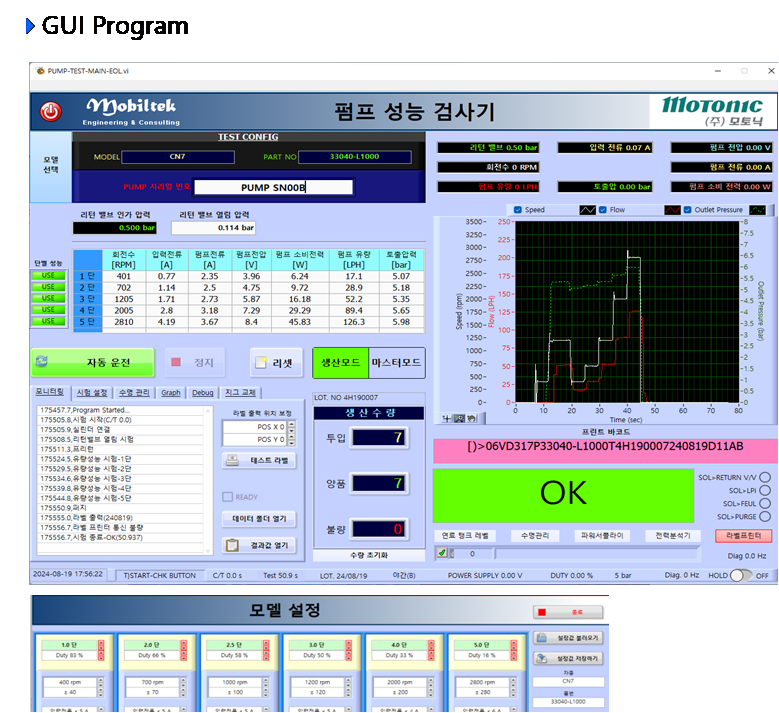The image size is (779, 713).
Task: Toggle the 2단 USE stage button
Action: click(48, 287)
